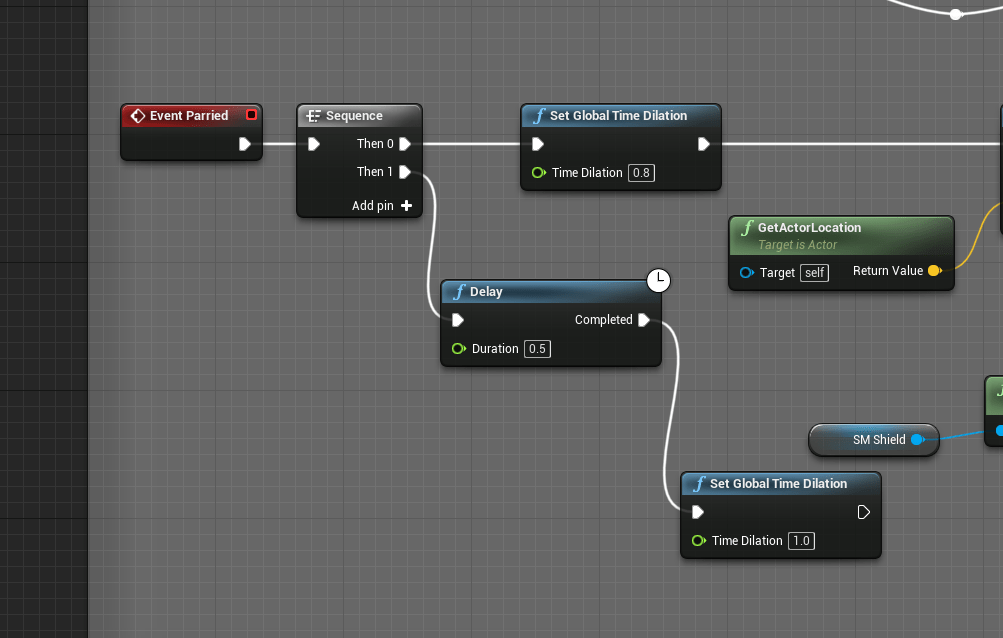Screen dimensions: 1003x638
Task: Edit the Delay Duration value 0.5
Action: [537, 349]
